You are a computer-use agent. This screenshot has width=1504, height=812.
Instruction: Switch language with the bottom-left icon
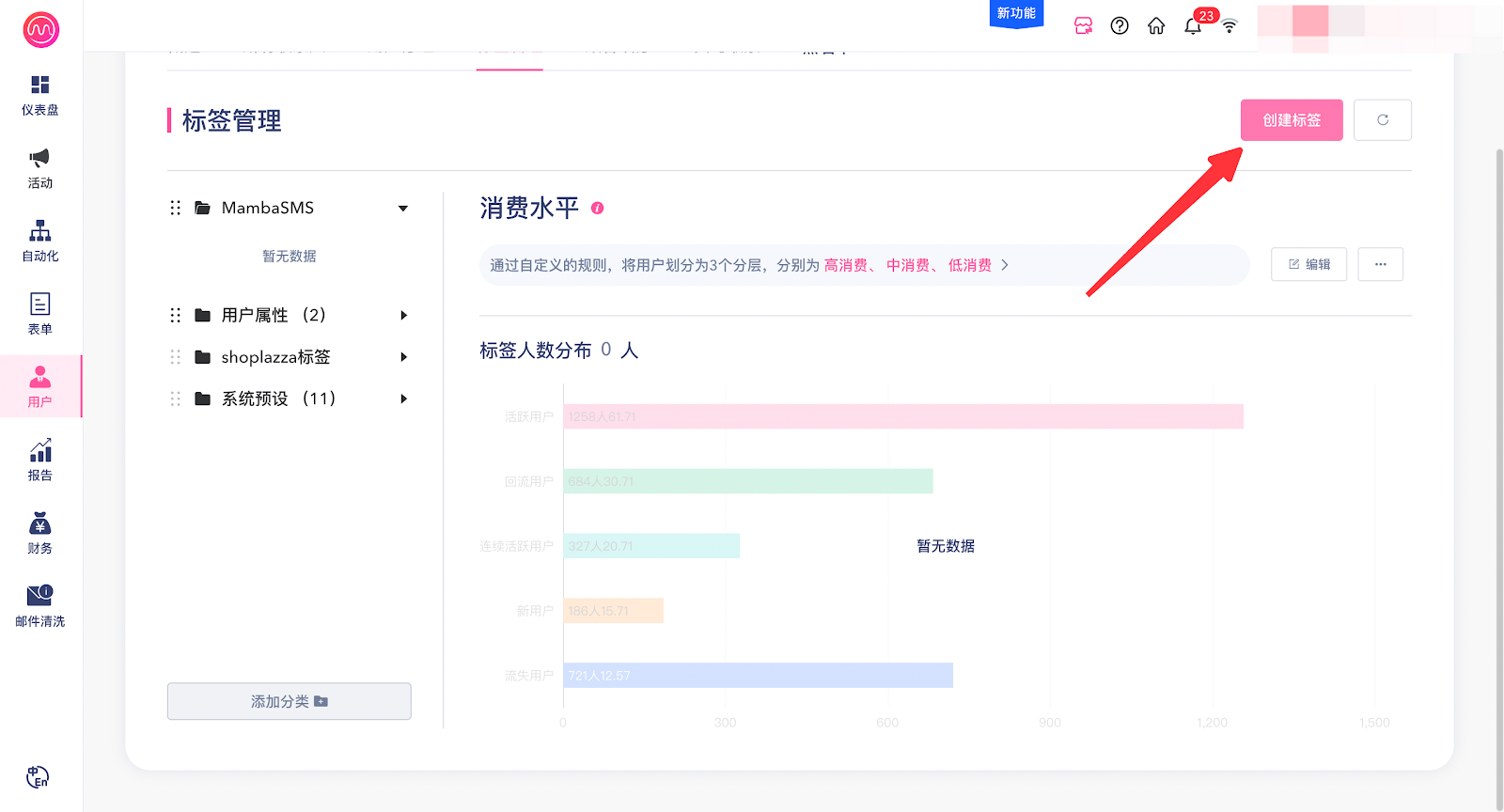pyautogui.click(x=38, y=777)
